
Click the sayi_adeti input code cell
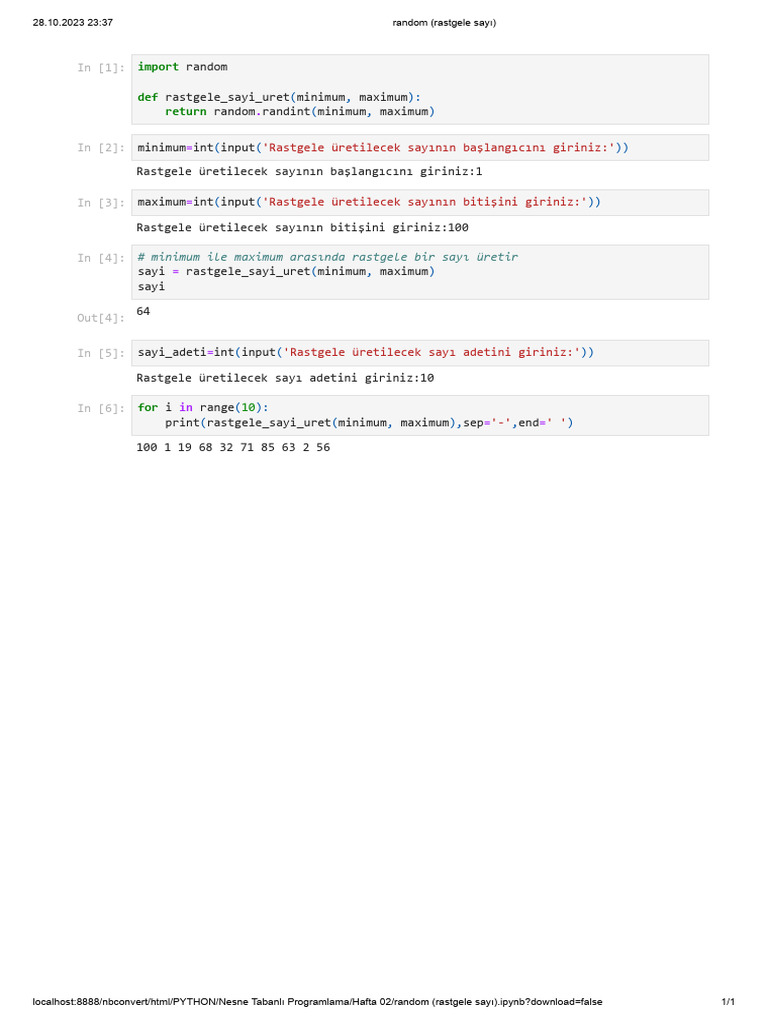point(420,353)
